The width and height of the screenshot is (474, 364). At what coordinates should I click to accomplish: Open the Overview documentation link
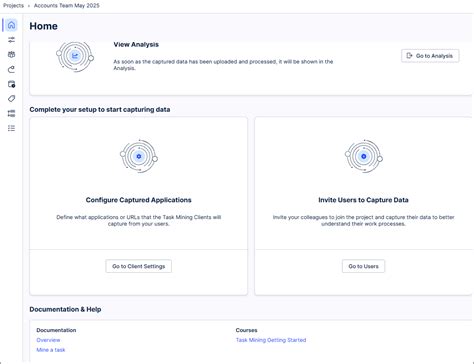click(48, 340)
